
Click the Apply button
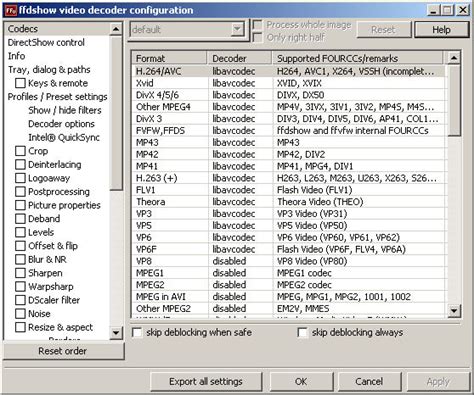[x=438, y=381]
